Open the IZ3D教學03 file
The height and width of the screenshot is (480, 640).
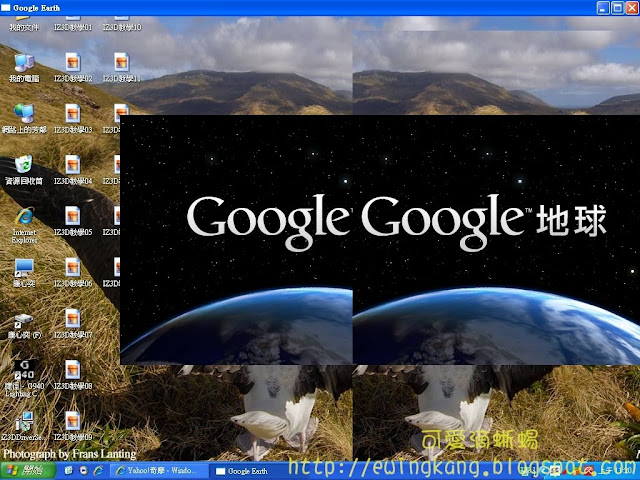point(73,118)
